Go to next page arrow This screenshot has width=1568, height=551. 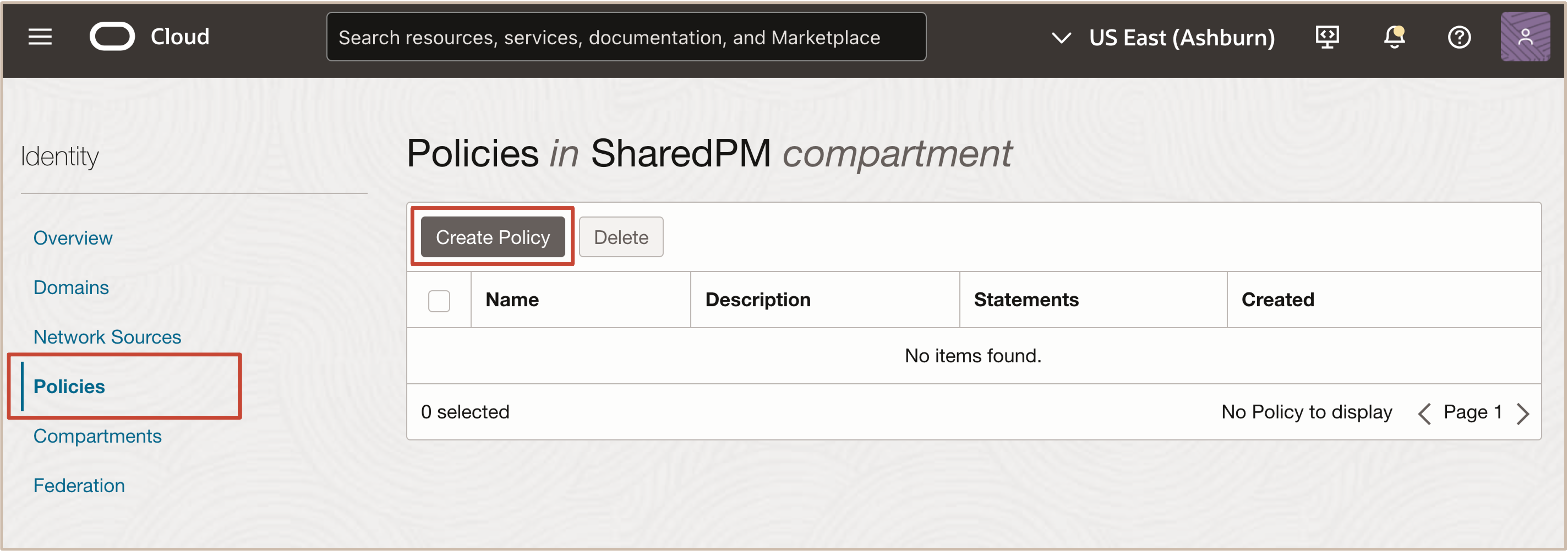pyautogui.click(x=1523, y=414)
